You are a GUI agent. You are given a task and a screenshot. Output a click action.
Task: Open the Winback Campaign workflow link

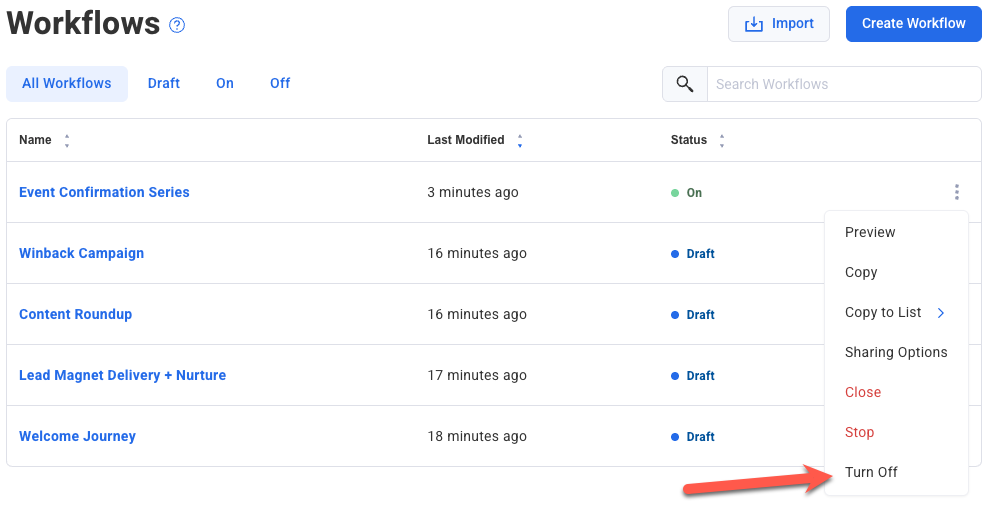[82, 253]
